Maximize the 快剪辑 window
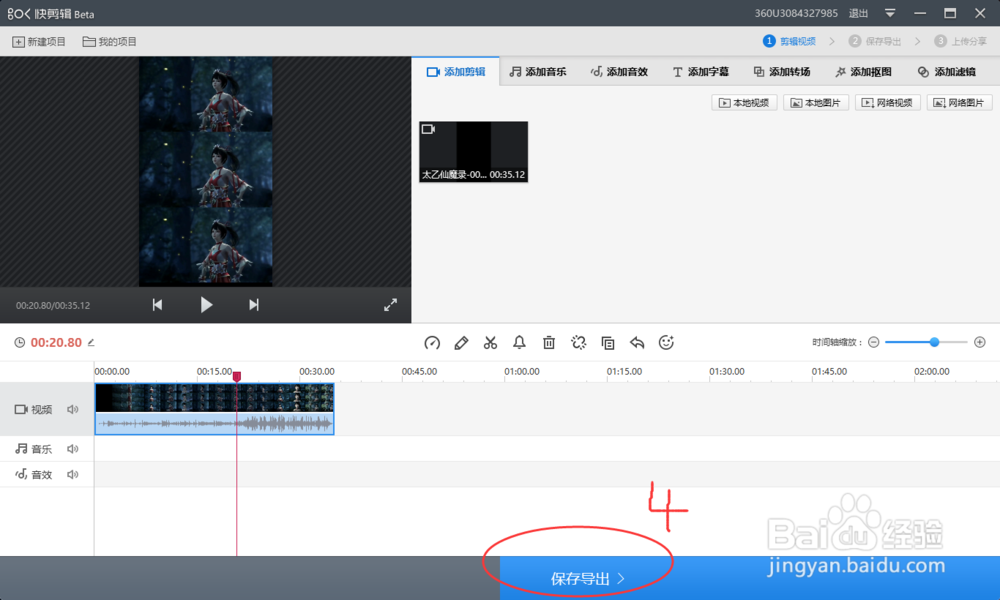Viewport: 1000px width, 600px height. tap(950, 13)
